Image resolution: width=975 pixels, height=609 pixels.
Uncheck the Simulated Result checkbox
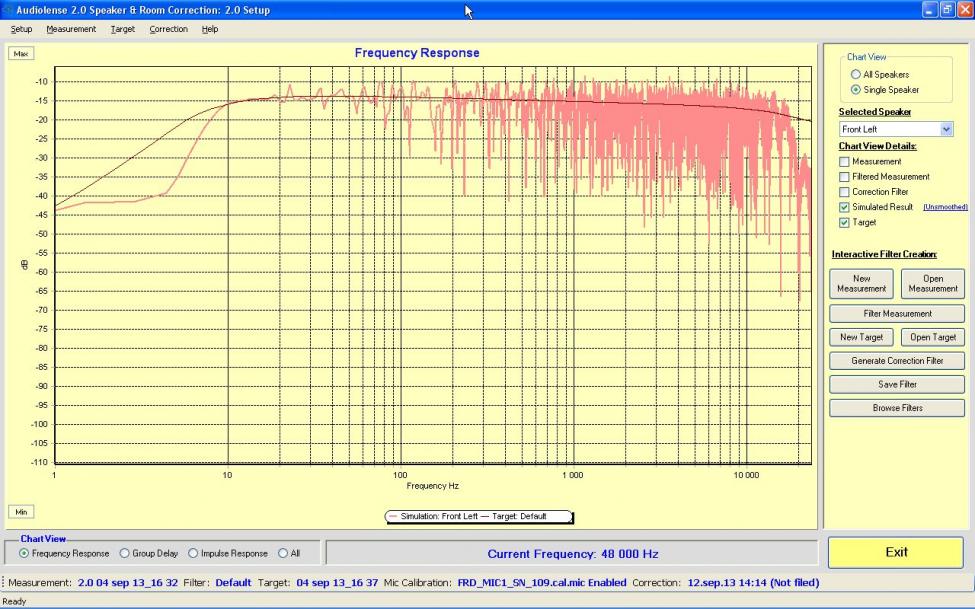coord(844,207)
